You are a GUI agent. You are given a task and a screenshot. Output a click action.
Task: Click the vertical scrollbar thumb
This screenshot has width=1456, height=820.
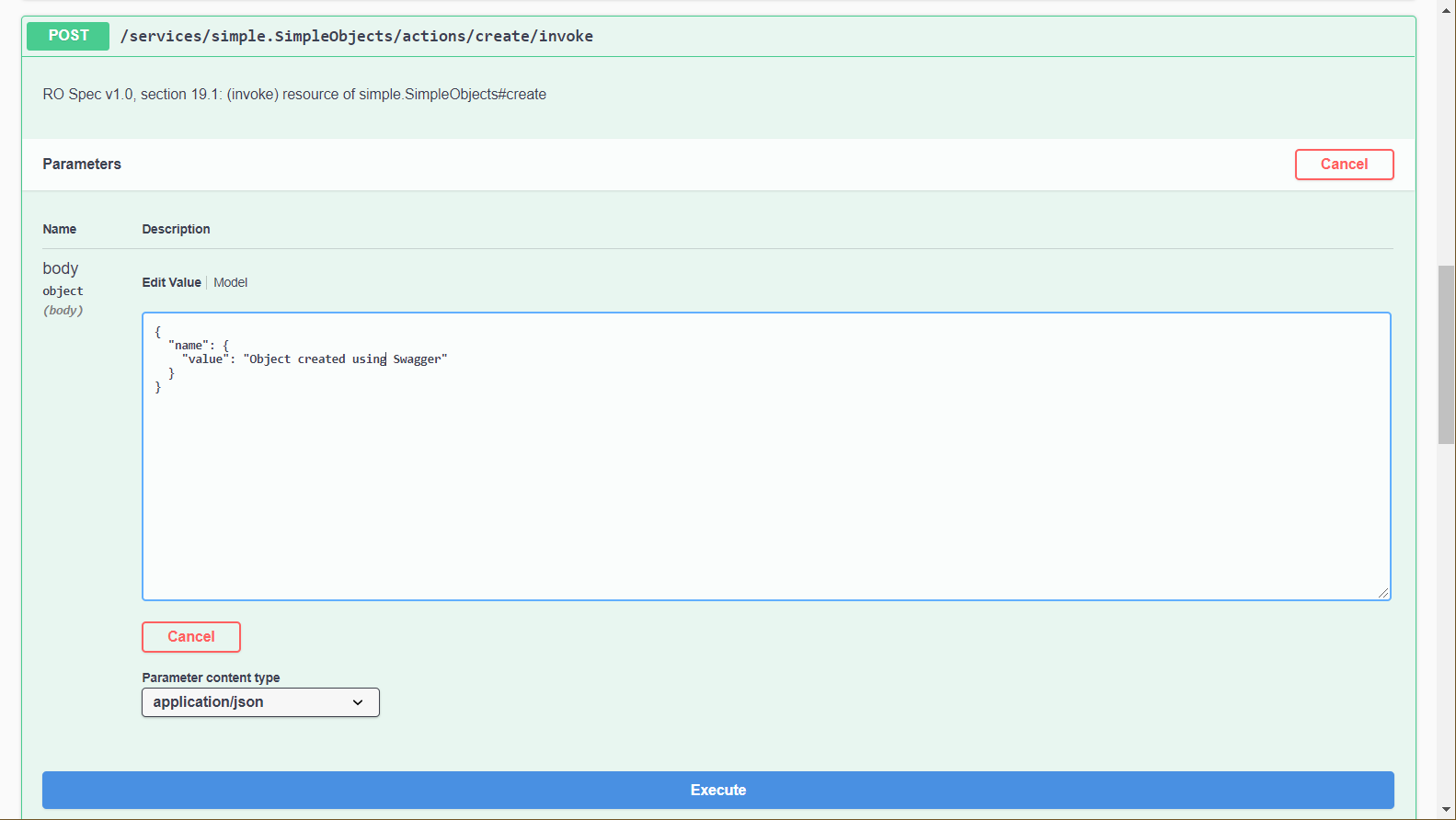pos(1446,354)
